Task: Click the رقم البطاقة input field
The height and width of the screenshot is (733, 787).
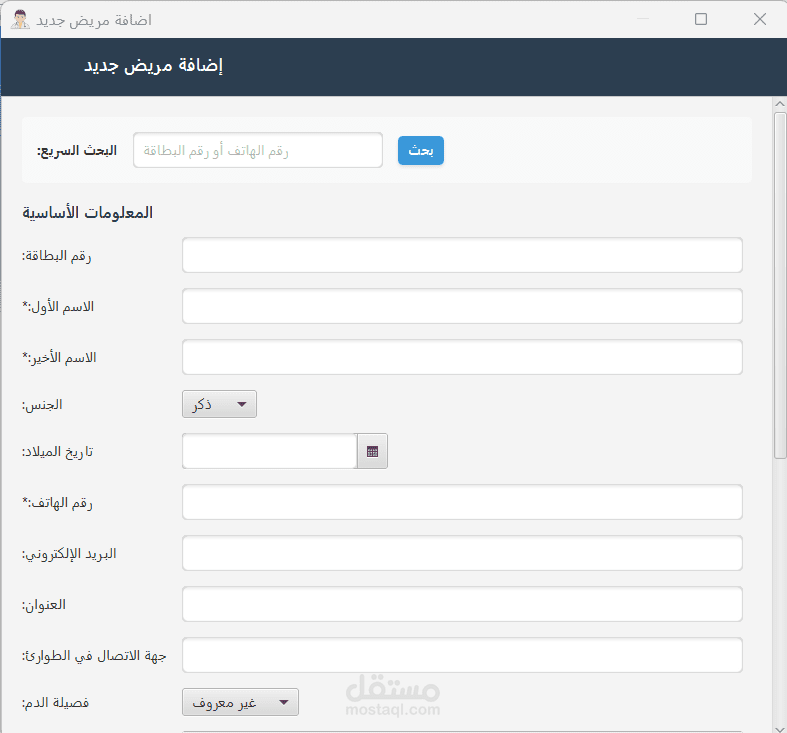Action: [x=462, y=255]
